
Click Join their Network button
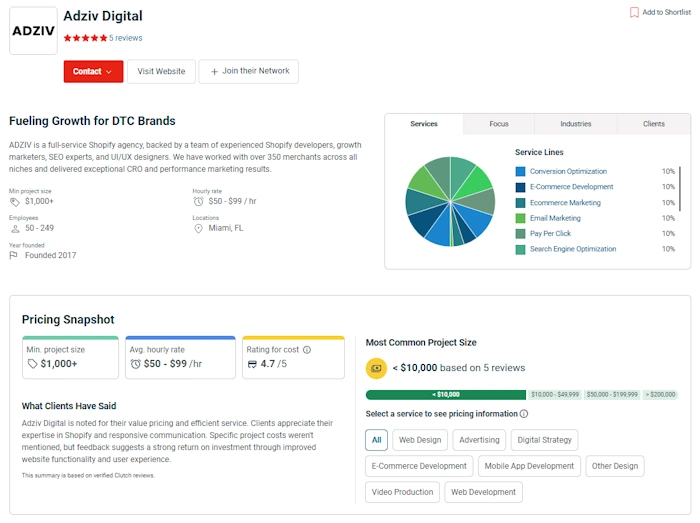click(249, 71)
